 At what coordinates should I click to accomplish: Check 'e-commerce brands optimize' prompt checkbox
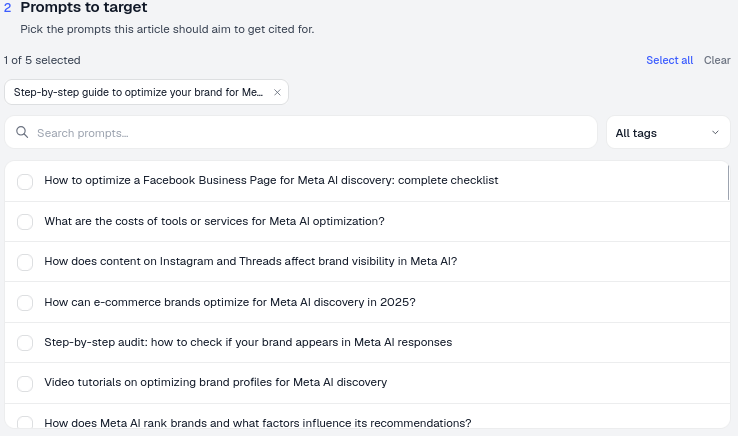[x=25, y=303]
